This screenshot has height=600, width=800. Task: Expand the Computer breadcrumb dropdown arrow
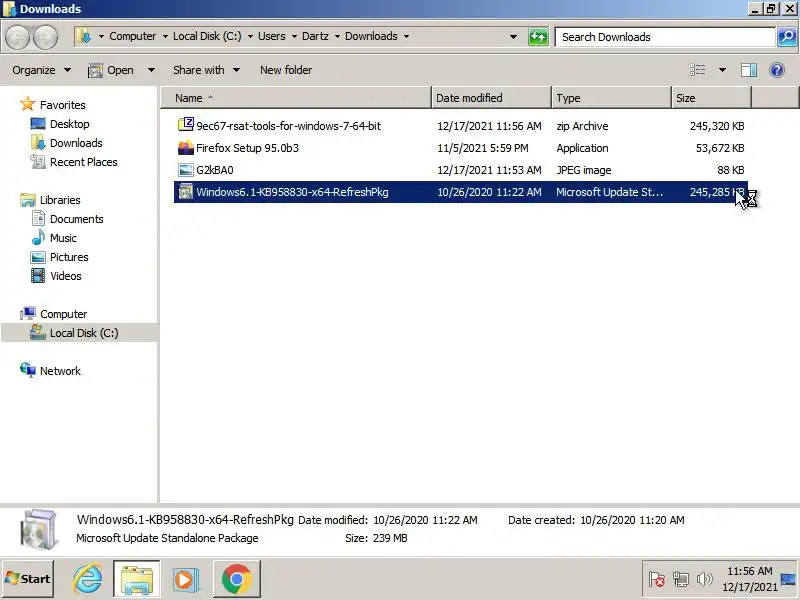pyautogui.click(x=165, y=36)
